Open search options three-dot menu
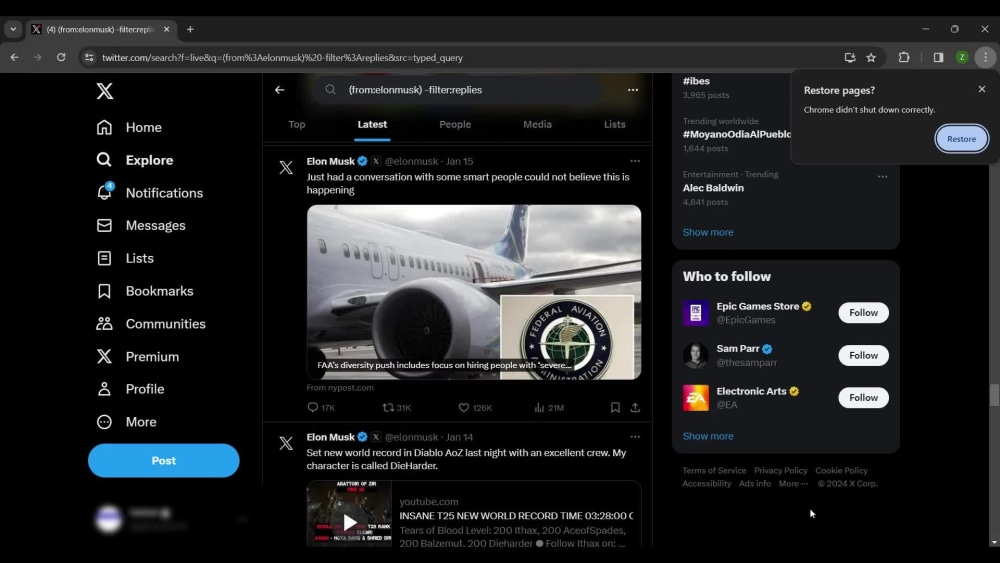1000x563 pixels. (x=633, y=90)
